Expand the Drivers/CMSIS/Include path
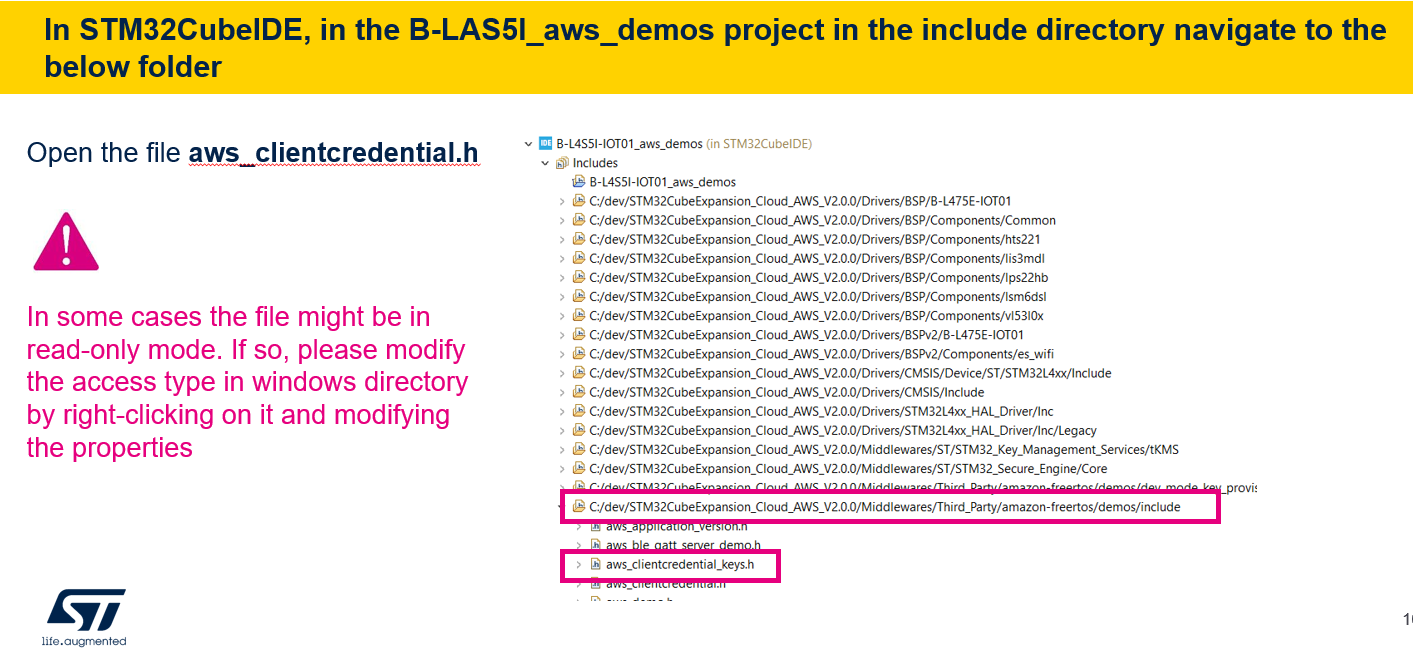 [561, 392]
